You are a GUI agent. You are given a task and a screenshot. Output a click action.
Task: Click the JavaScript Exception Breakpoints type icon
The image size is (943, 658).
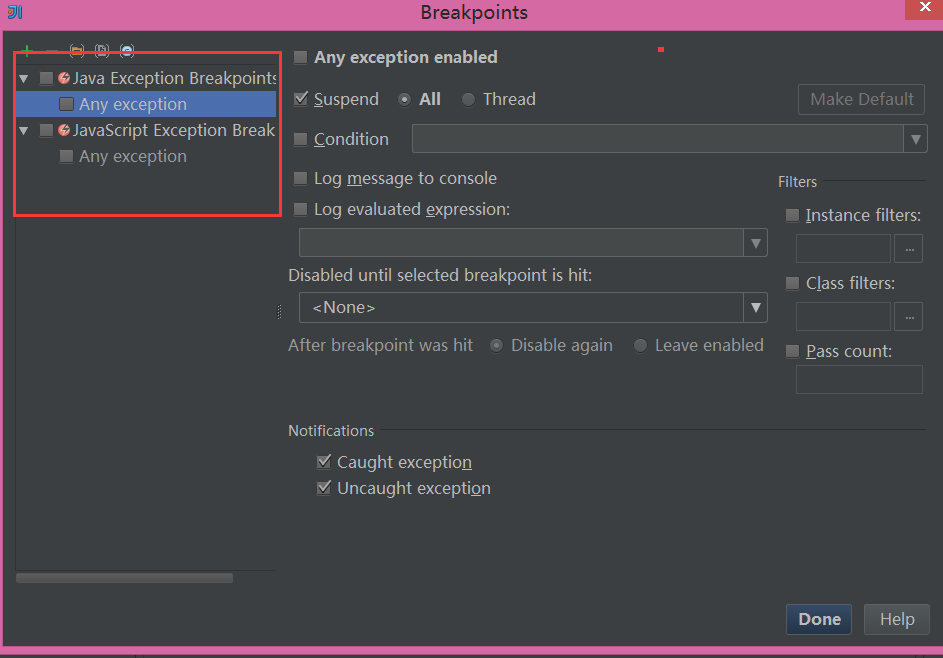pos(62,130)
